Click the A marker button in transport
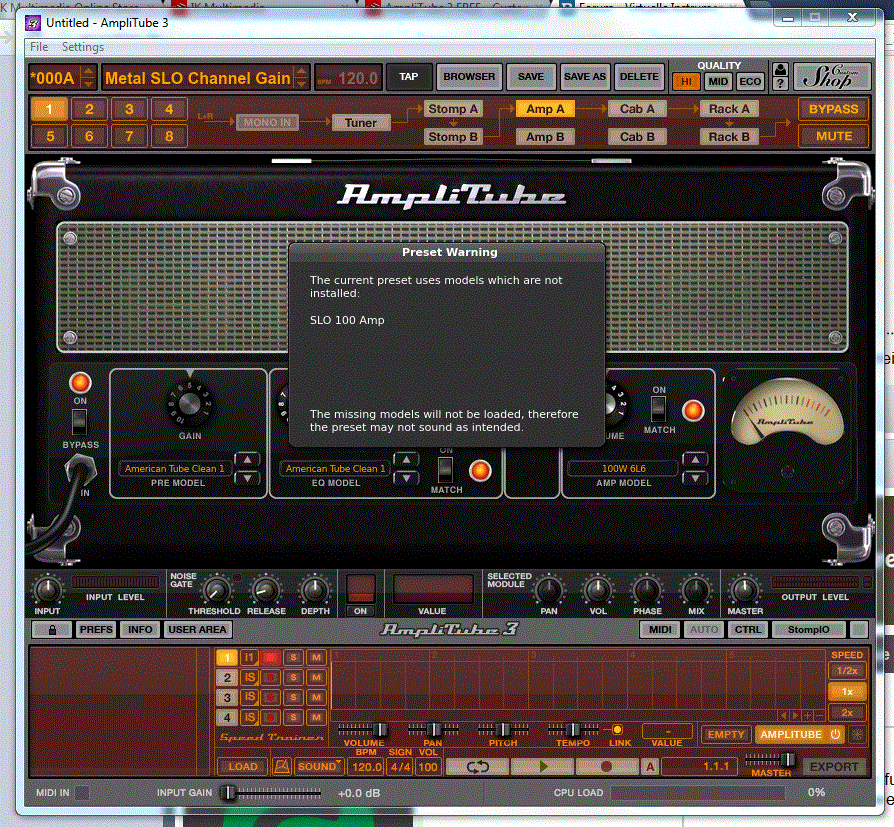 [x=650, y=767]
